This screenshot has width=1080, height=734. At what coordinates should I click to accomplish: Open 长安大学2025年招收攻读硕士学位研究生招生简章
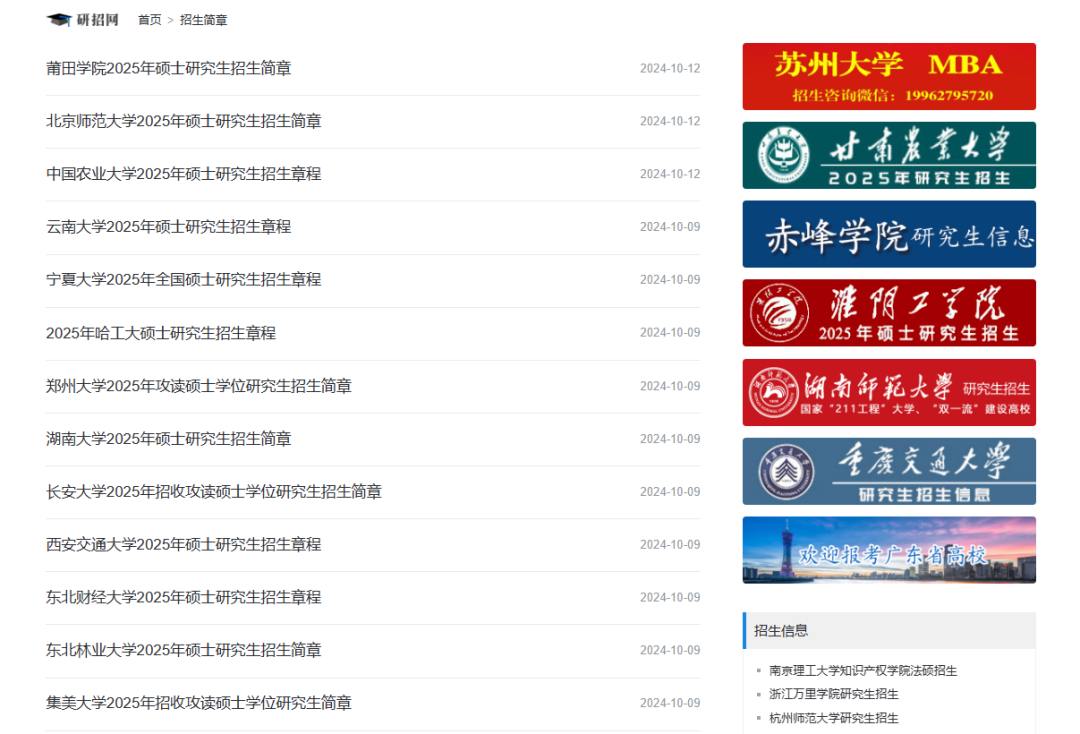[x=214, y=492]
